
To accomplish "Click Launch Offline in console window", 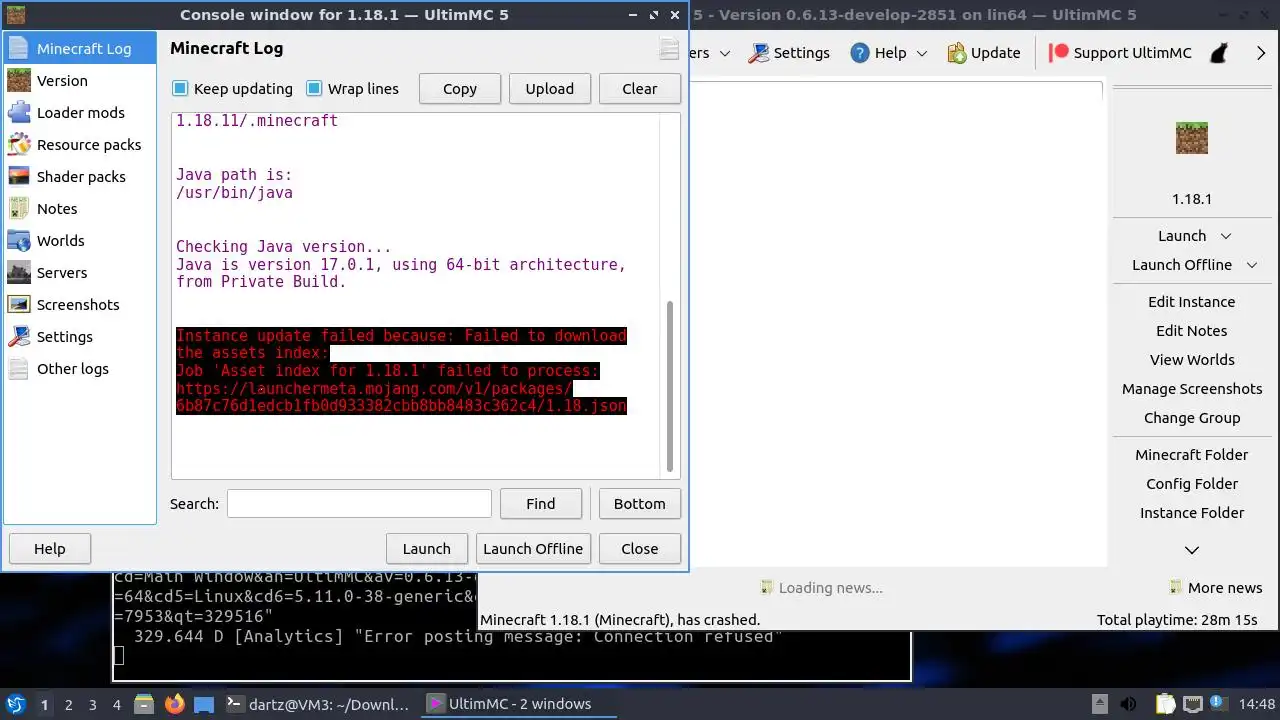I will point(533,548).
